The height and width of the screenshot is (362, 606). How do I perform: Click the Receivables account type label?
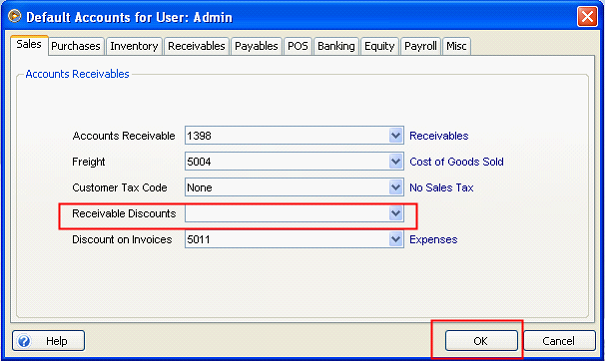point(439,136)
